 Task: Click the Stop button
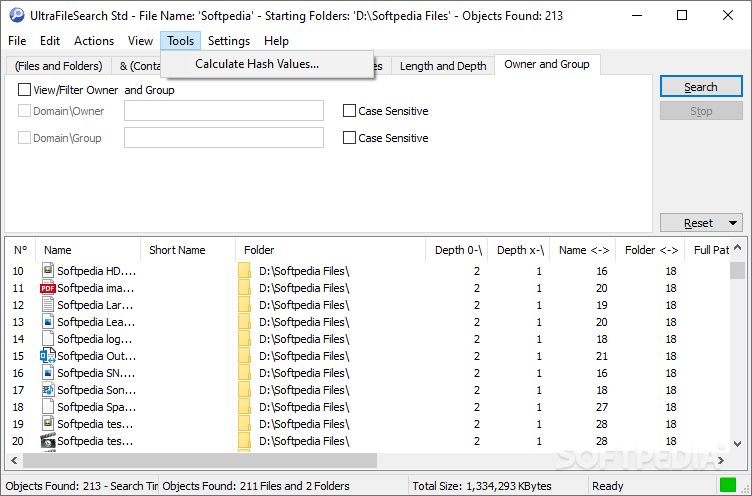coord(701,111)
